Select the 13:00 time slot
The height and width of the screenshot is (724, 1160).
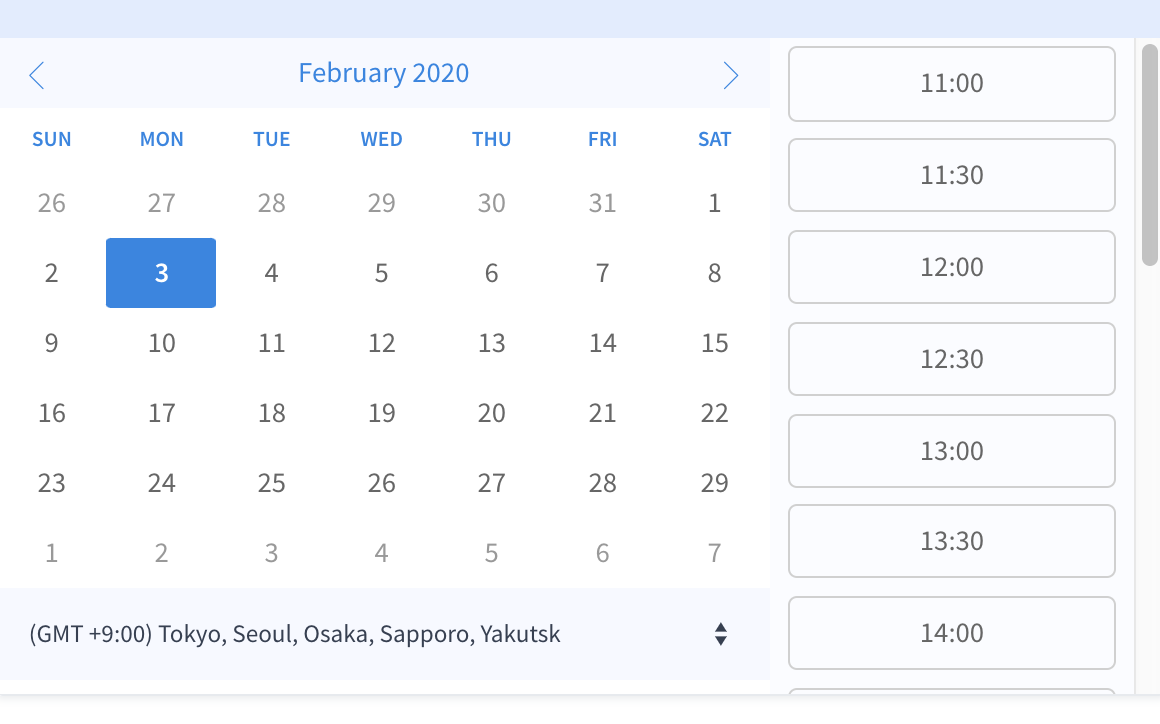click(951, 451)
